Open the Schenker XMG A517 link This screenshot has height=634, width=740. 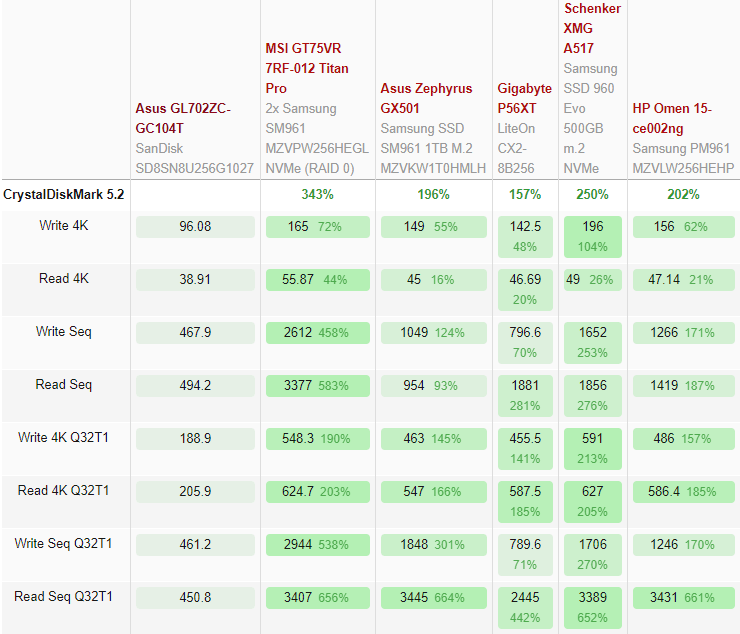(x=592, y=28)
